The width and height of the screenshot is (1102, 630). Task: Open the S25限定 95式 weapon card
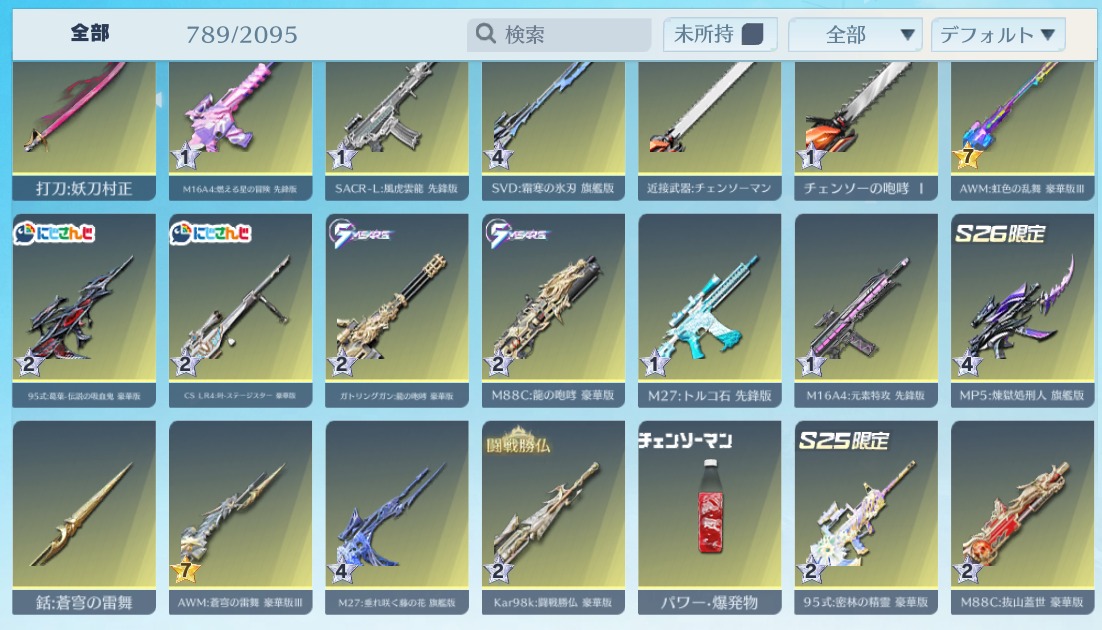[866, 518]
